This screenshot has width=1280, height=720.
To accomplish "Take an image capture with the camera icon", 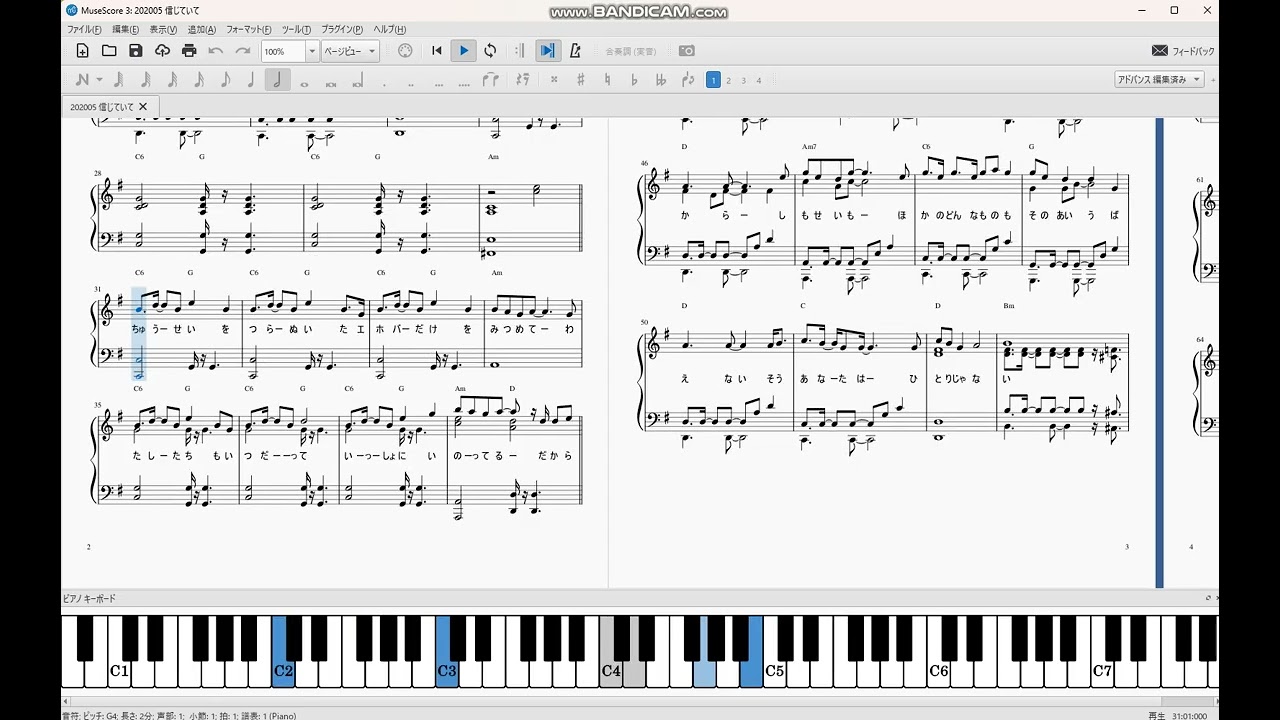I will point(687,50).
